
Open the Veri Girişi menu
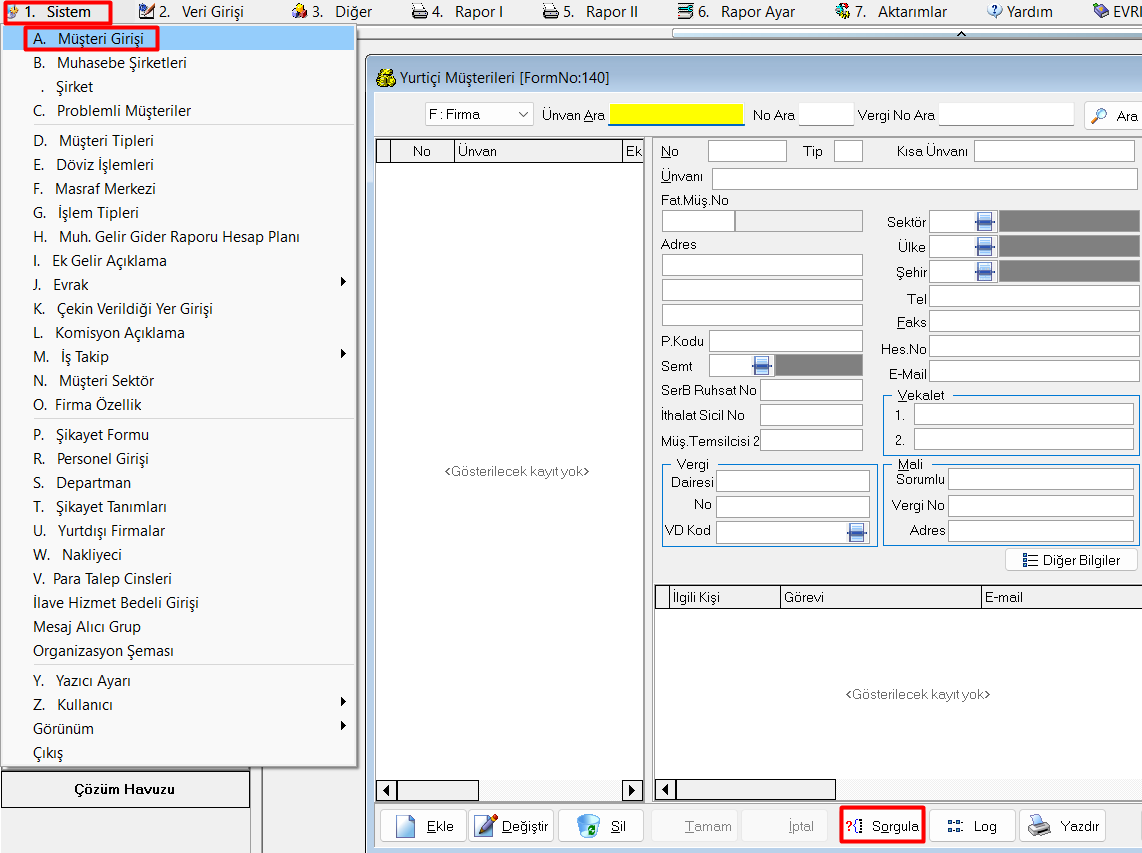click(x=195, y=12)
